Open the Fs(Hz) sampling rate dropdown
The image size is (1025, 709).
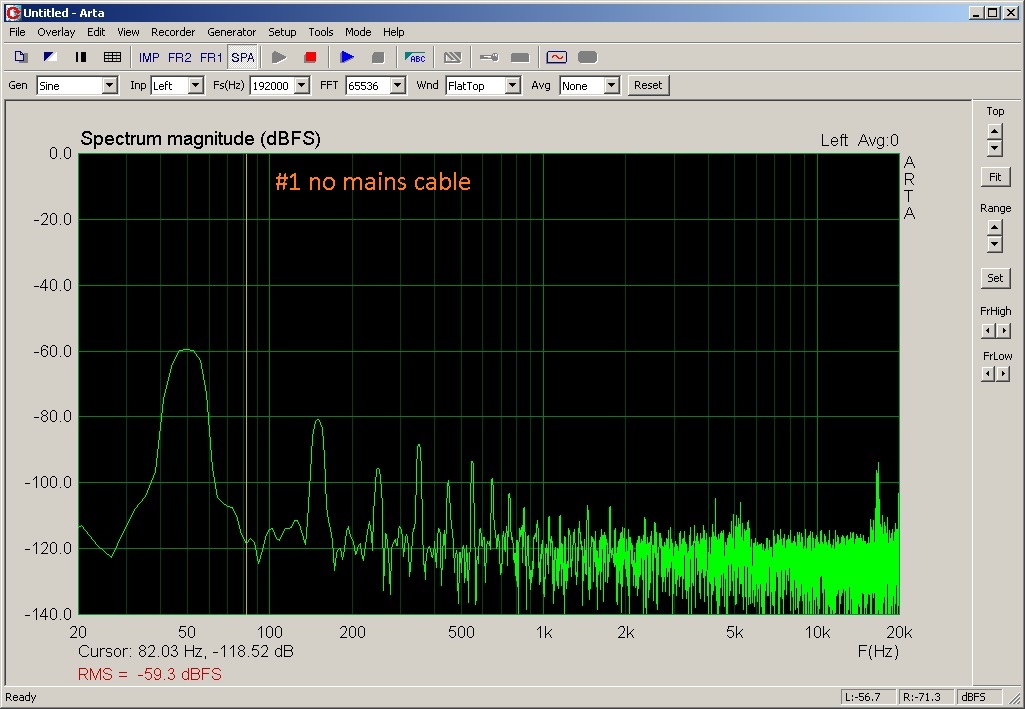pos(301,86)
